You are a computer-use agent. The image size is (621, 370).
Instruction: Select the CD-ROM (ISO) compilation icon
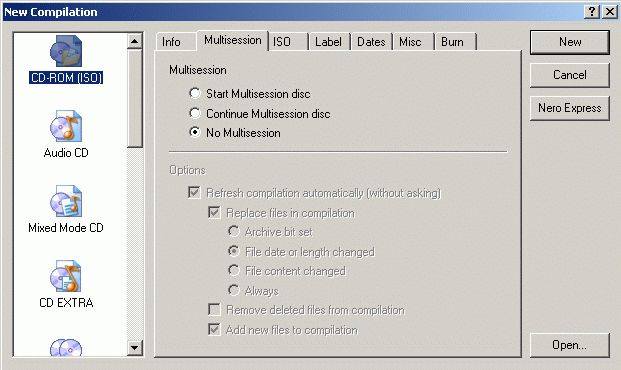[66, 51]
